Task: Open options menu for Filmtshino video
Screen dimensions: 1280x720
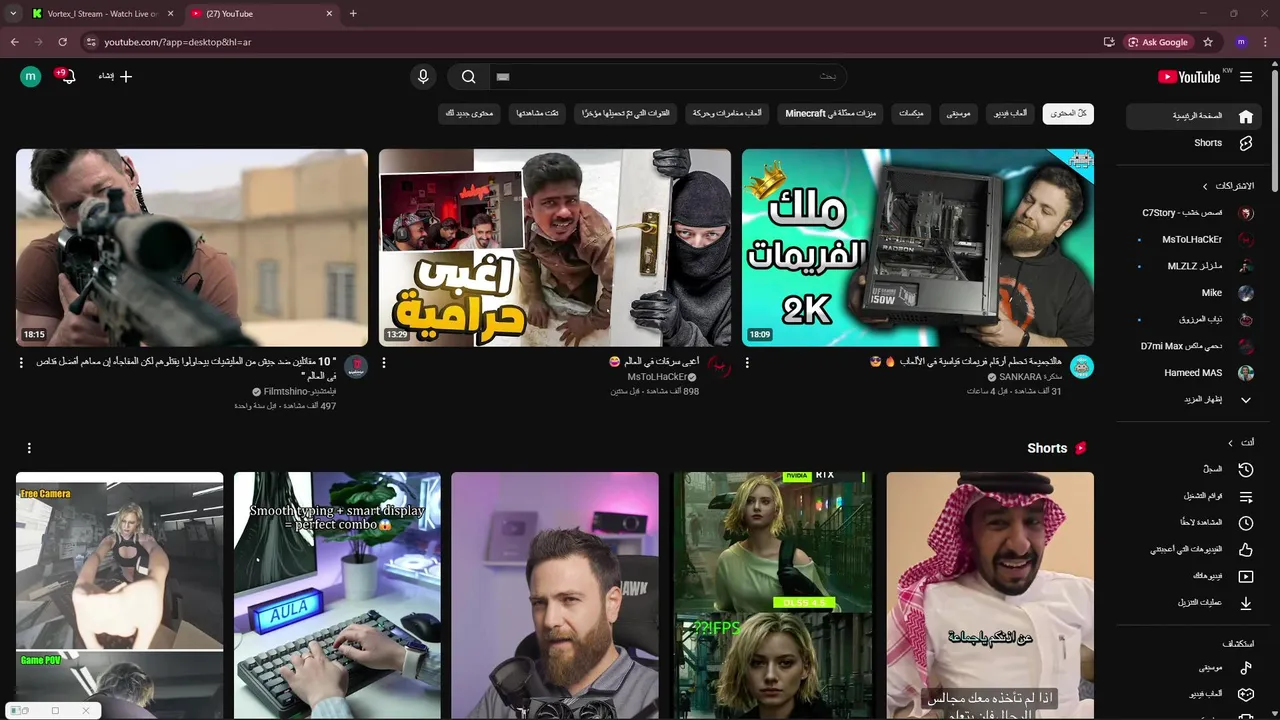Action: (x=21, y=363)
